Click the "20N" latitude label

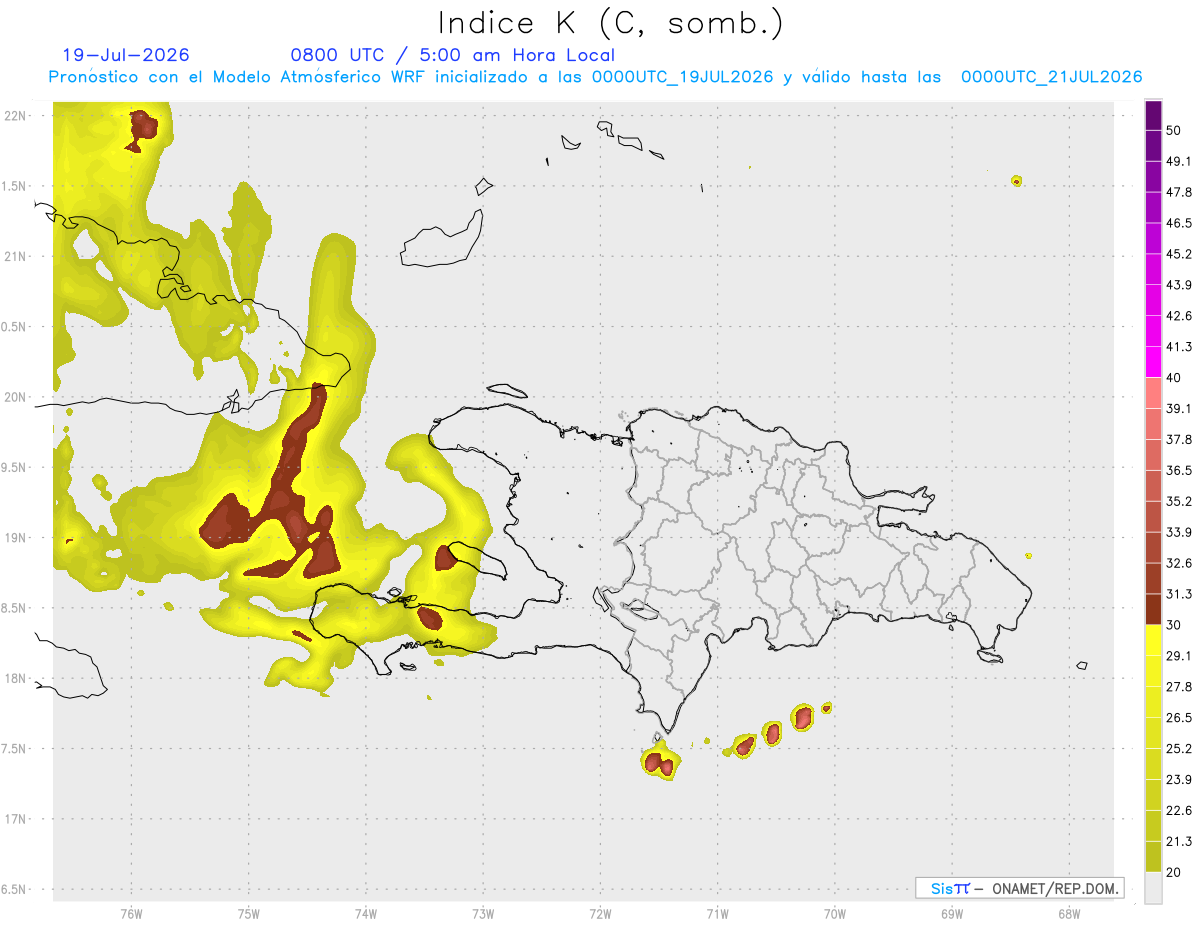pyautogui.click(x=16, y=397)
